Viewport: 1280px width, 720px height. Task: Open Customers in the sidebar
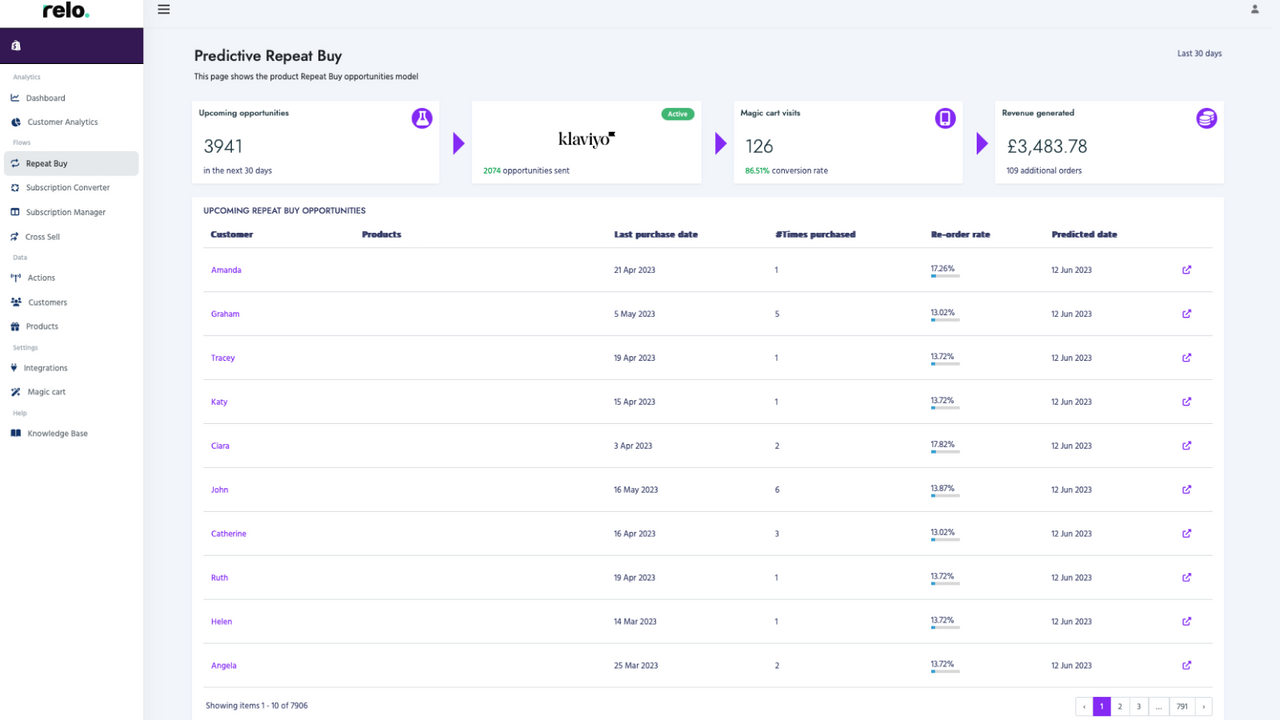(47, 302)
